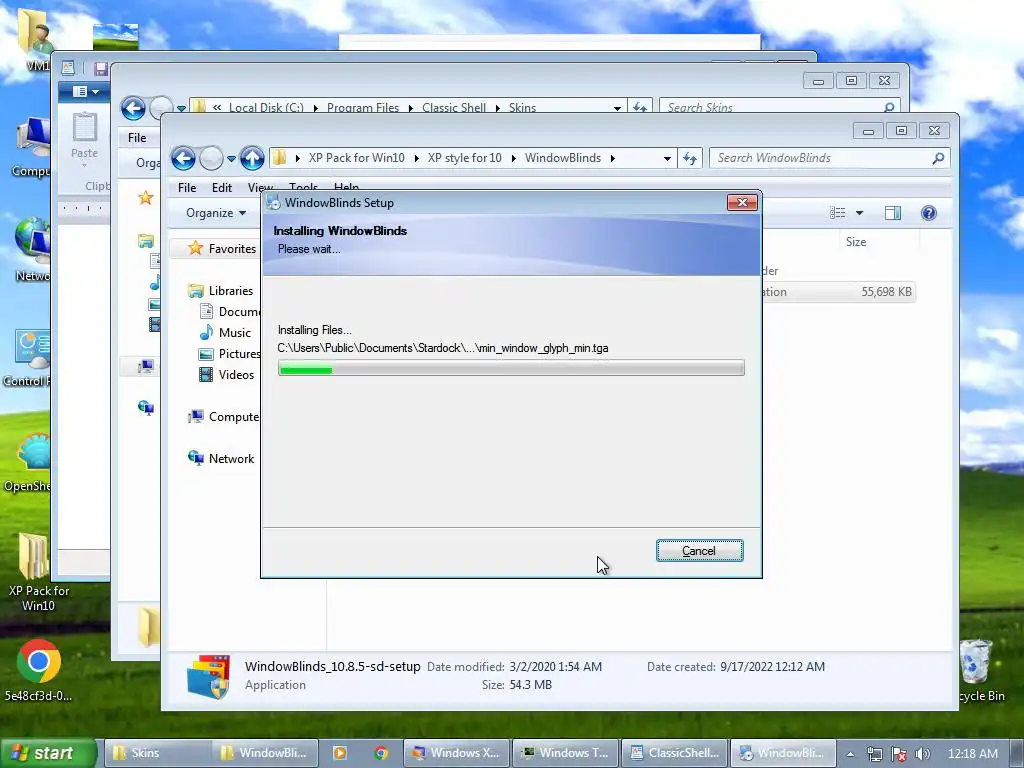Click the Chrome taskbar icon
1024x768 pixels.
pos(381,753)
